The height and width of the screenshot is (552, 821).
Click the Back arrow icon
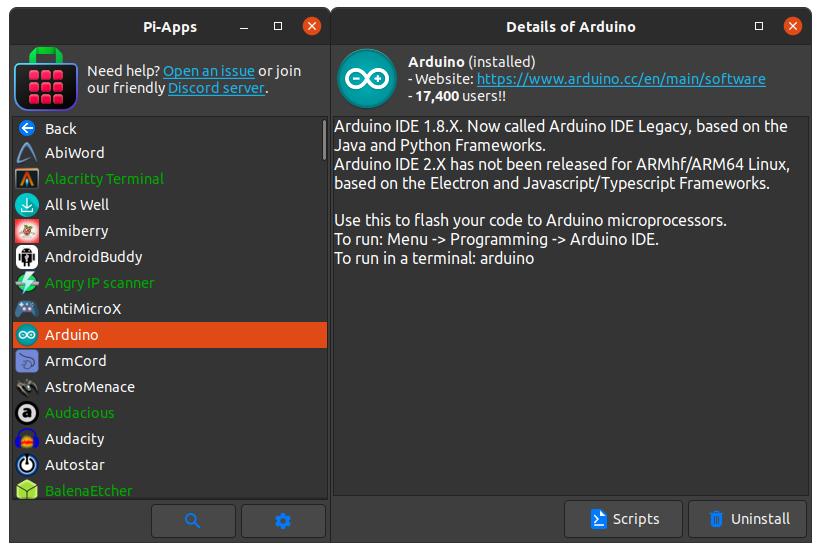pyautogui.click(x=27, y=128)
